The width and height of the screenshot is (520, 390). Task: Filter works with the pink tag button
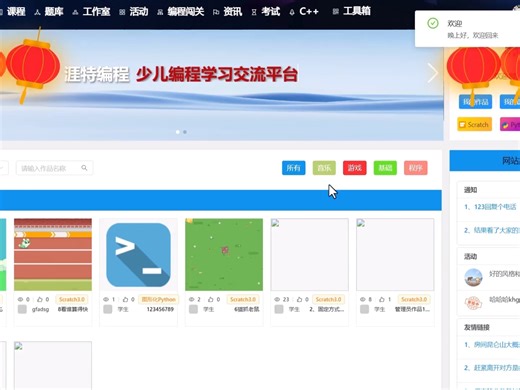[x=416, y=168]
